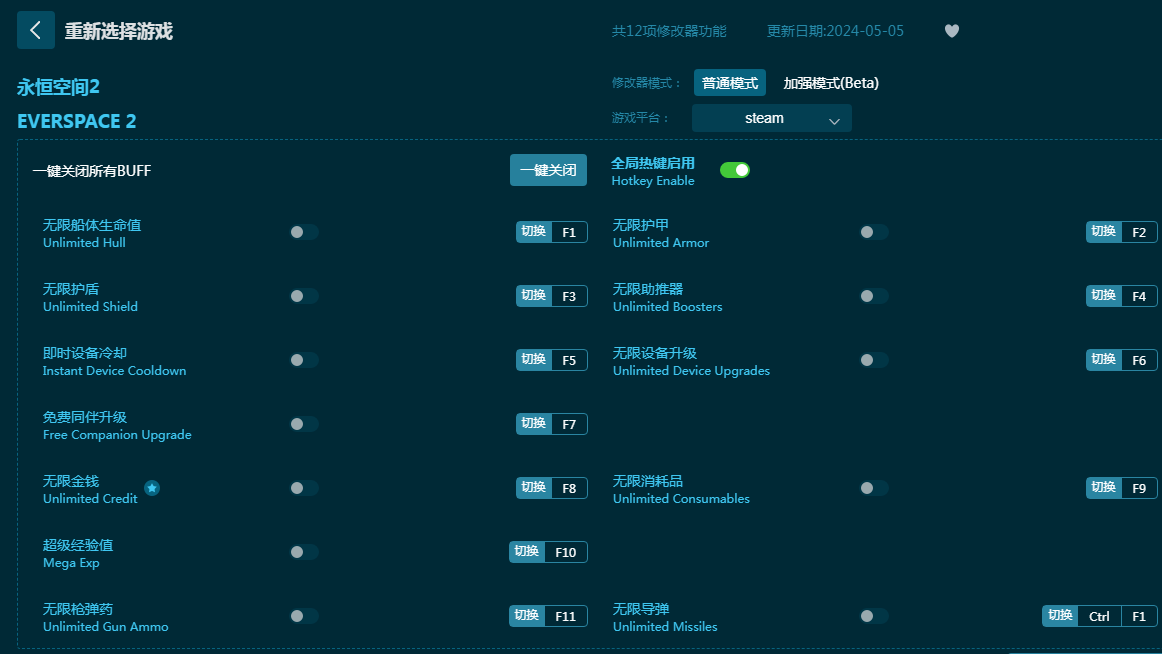Click the star badge beside Unlimited Credit

coord(152,488)
